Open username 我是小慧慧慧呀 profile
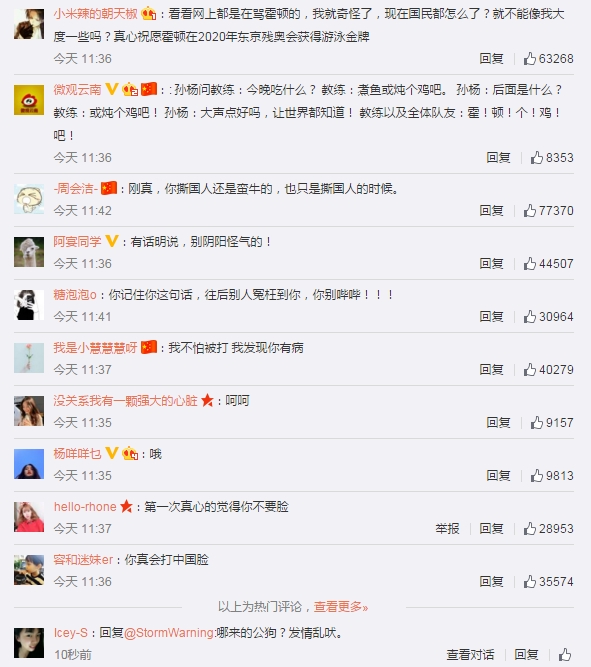This screenshot has height=667, width=591. tap(95, 348)
